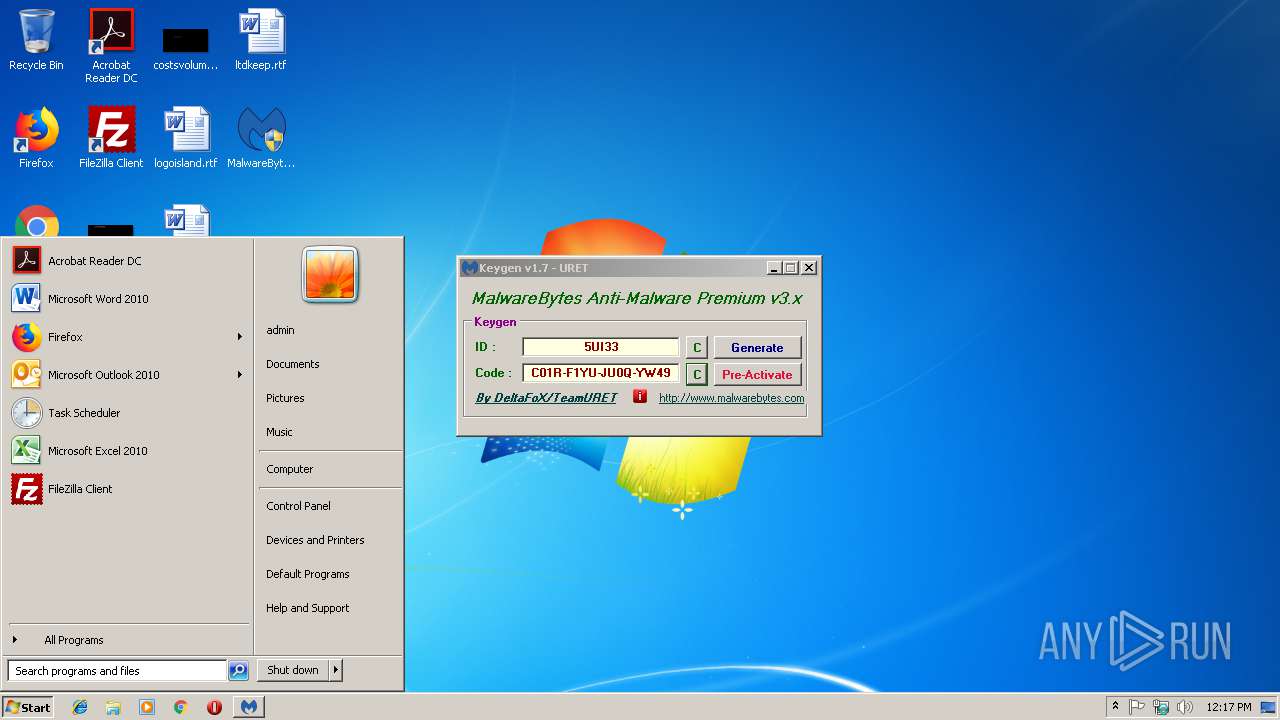
Task: Open Internet Explorer from taskbar
Action: coord(80,707)
